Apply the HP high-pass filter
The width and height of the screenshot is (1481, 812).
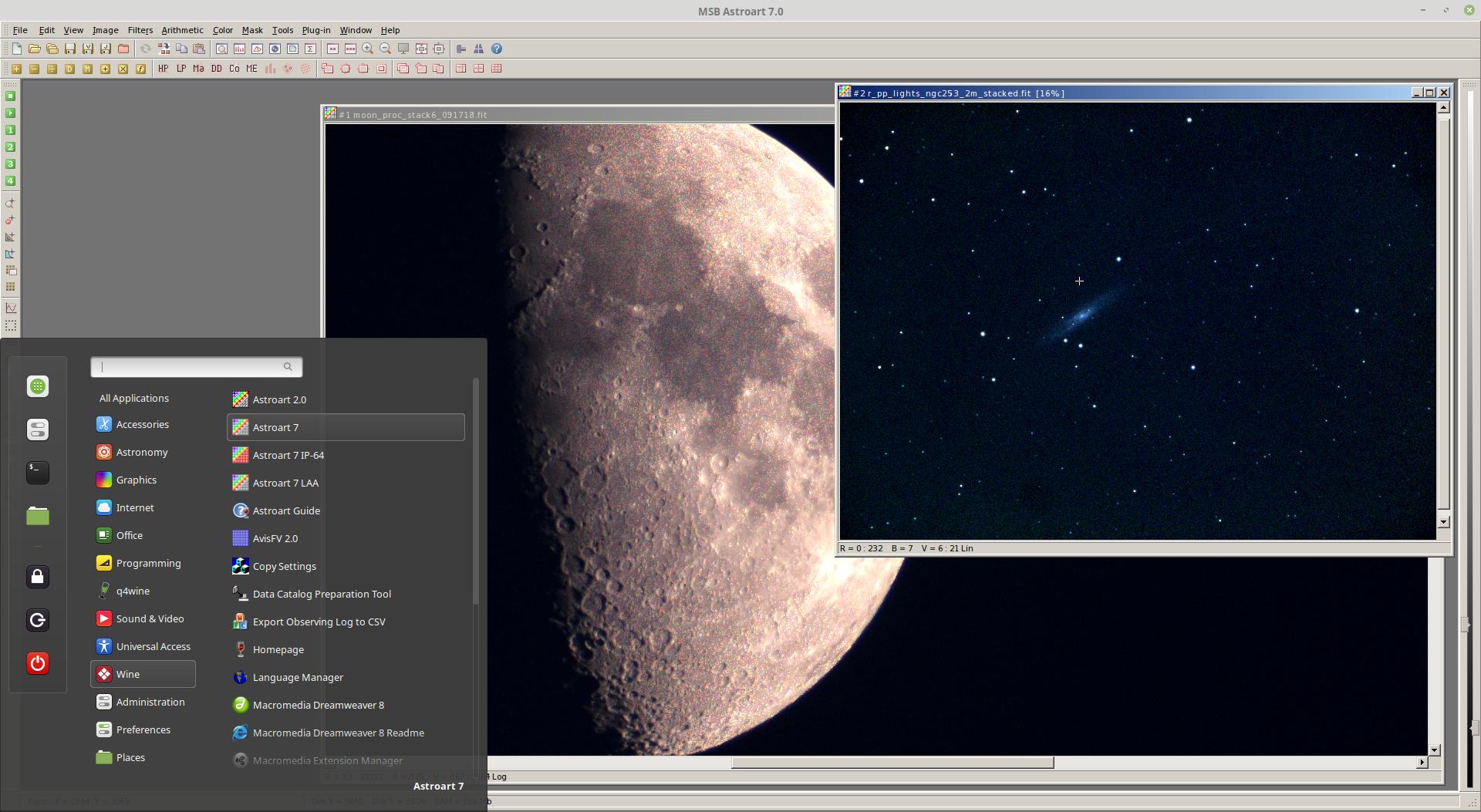pos(163,69)
